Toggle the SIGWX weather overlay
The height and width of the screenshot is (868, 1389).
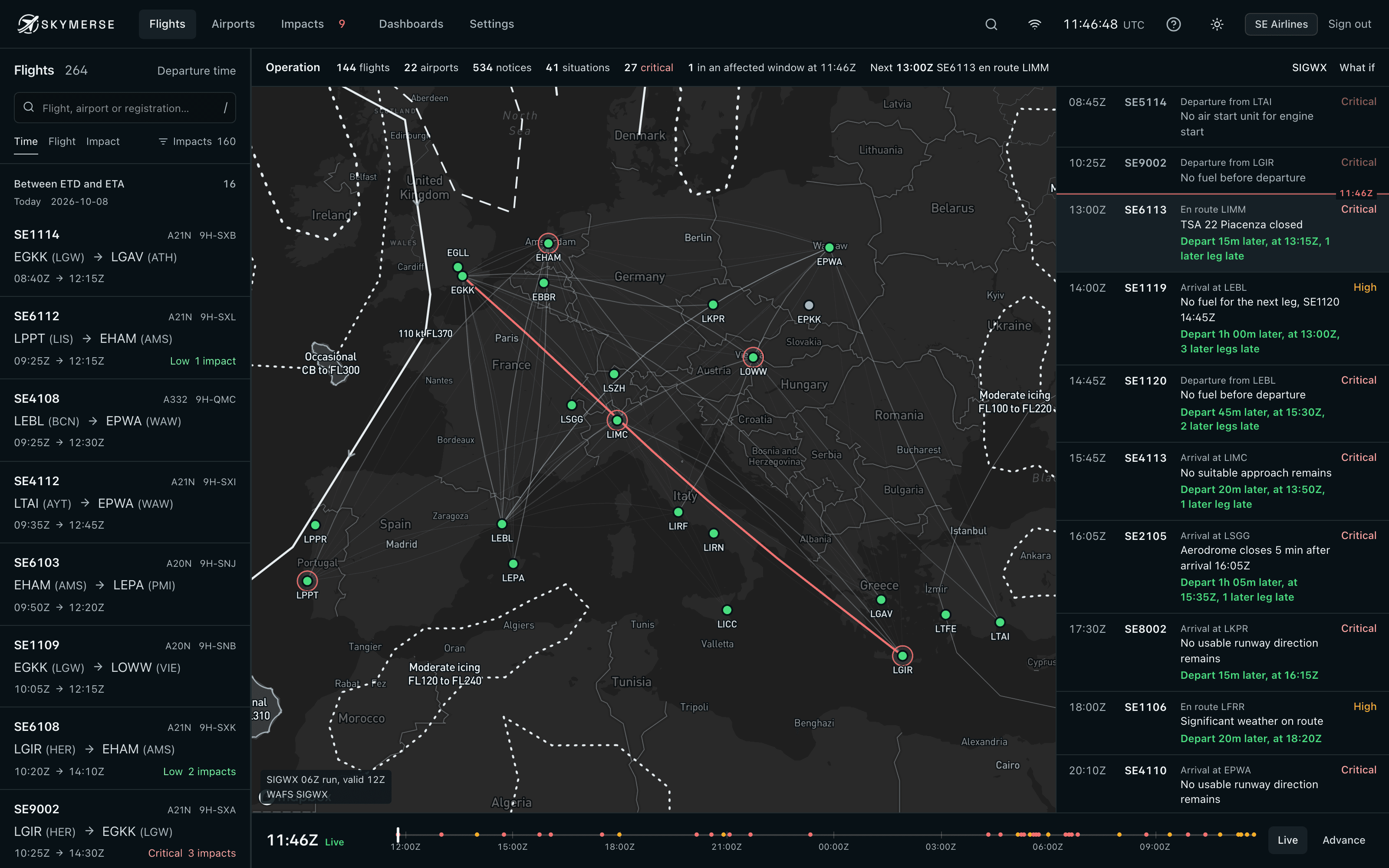[1309, 68]
